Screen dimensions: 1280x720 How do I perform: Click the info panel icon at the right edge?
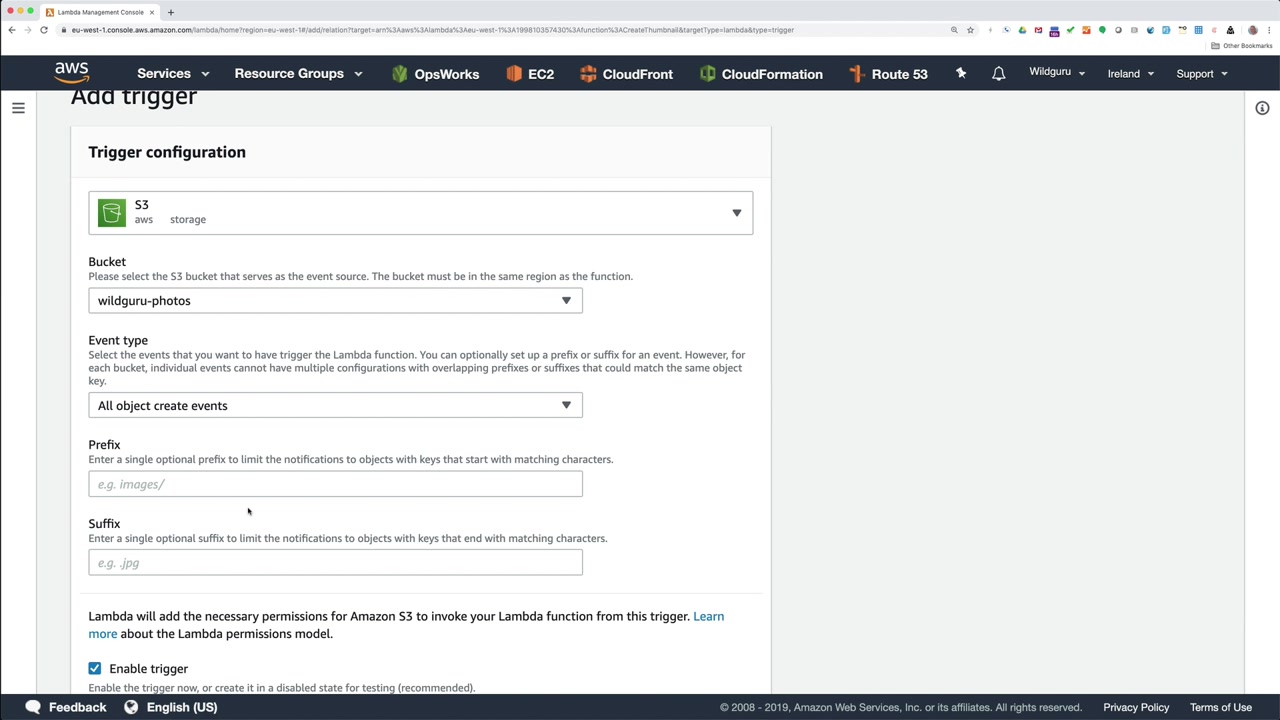point(1262,108)
